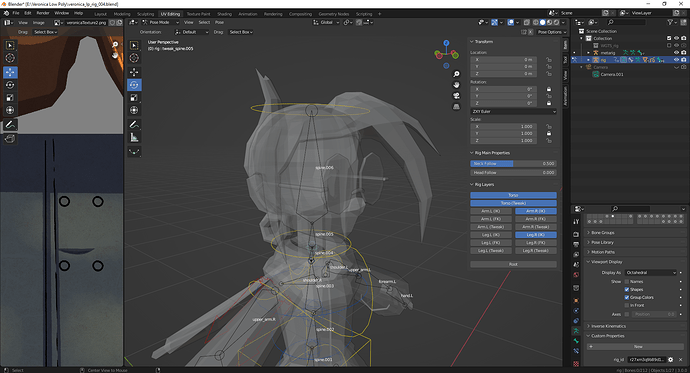Select the Rotate tool in the UV editor toolbar
Image resolution: width=690 pixels, height=373 pixels.
[10, 85]
